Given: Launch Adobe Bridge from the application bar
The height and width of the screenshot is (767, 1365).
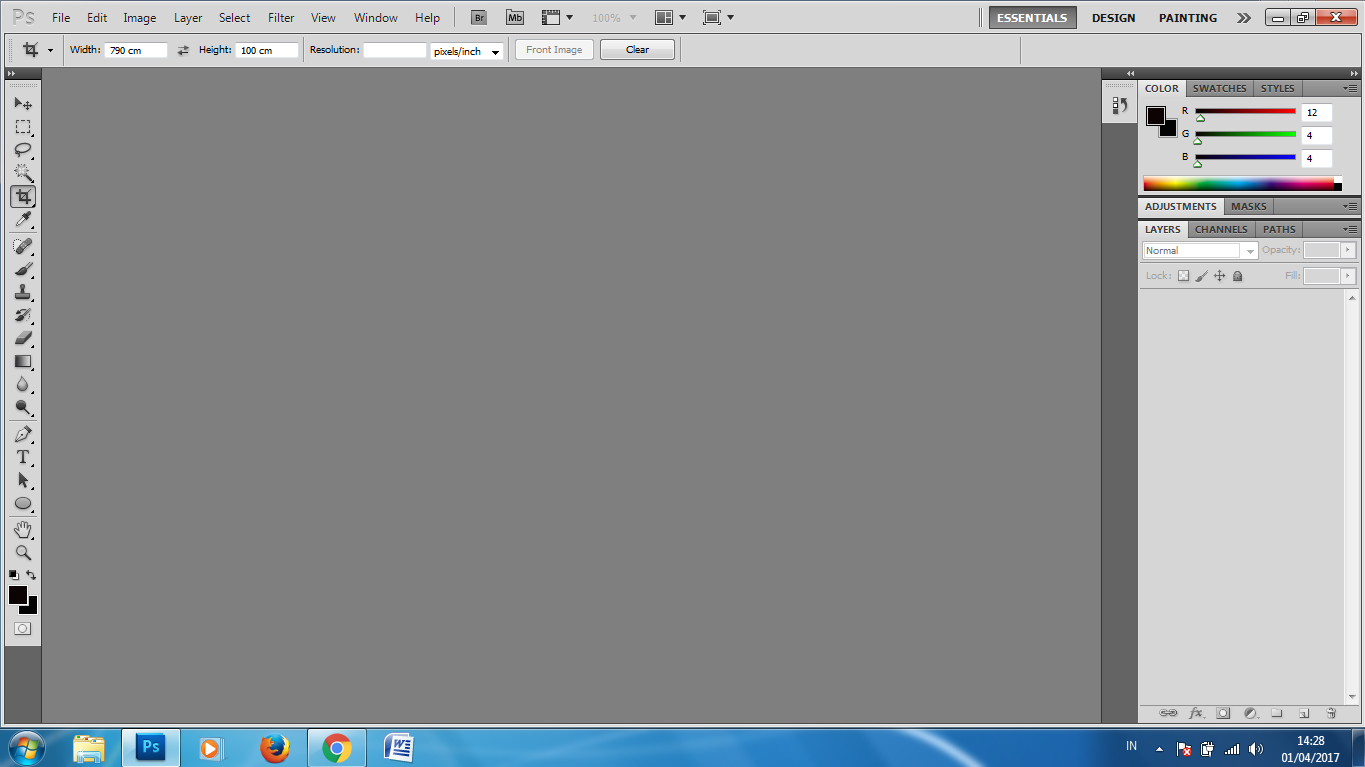Looking at the screenshot, I should pyautogui.click(x=478, y=17).
